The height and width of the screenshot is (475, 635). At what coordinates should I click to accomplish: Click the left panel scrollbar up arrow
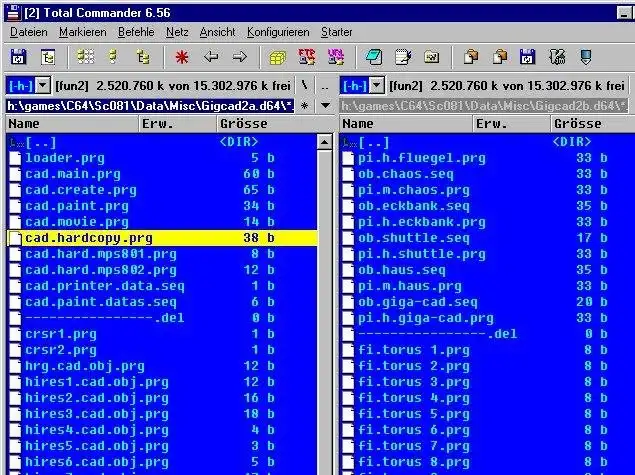coord(324,142)
